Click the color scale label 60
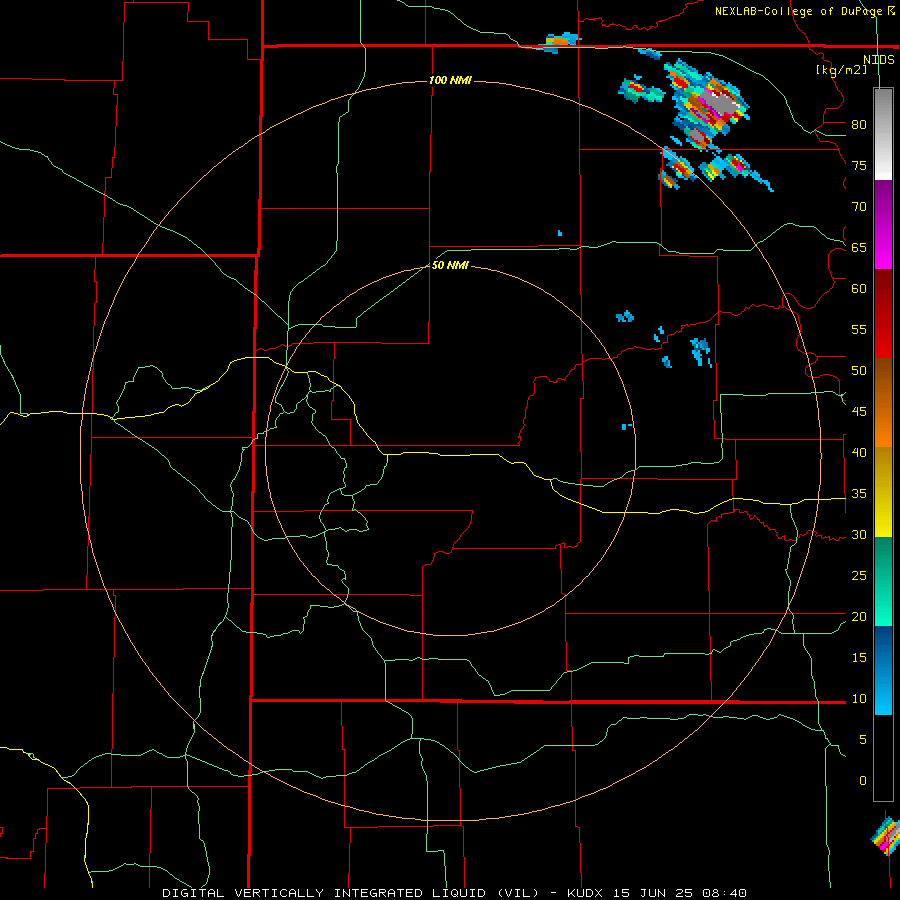 pyautogui.click(x=859, y=289)
